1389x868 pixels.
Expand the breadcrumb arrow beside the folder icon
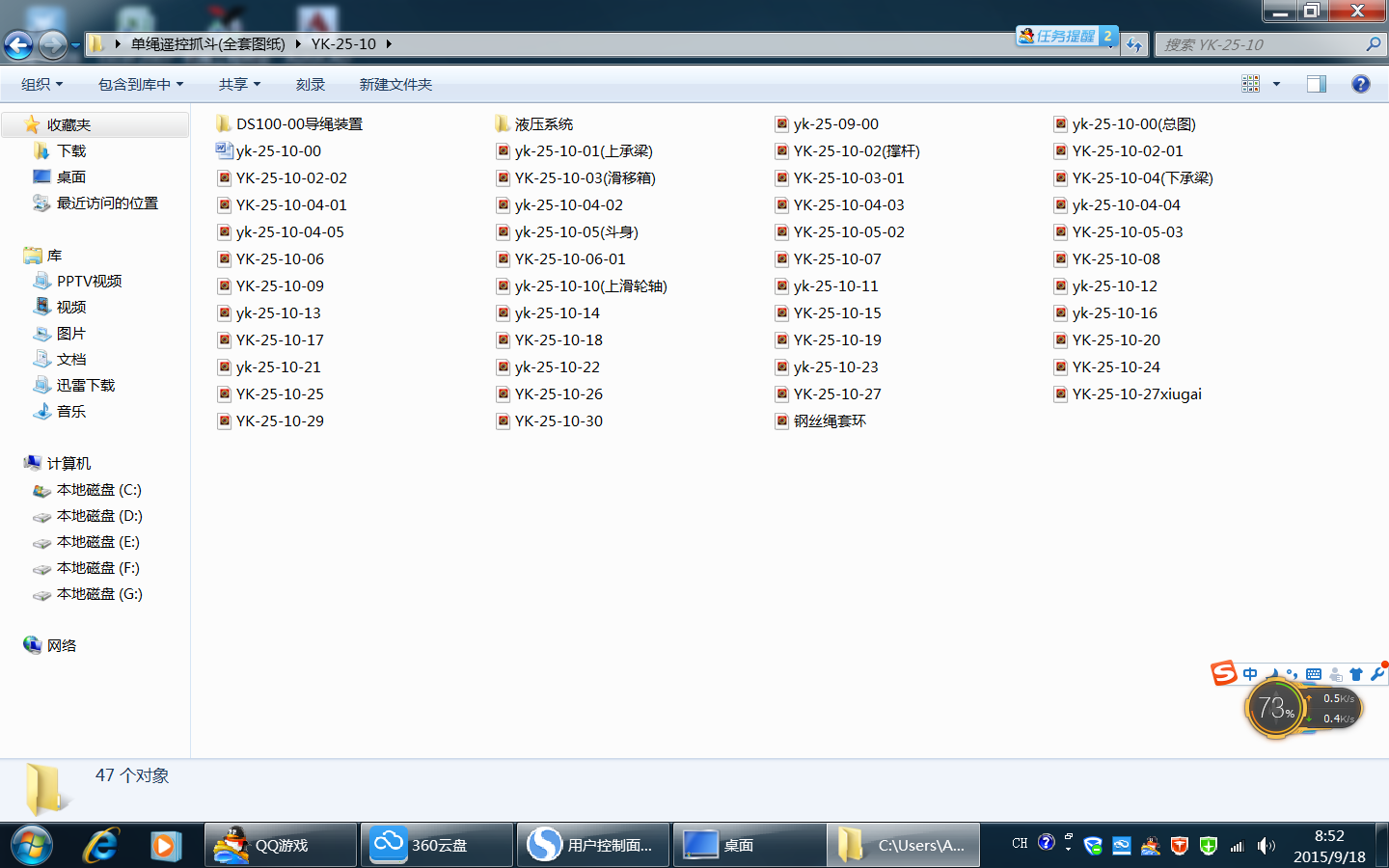pyautogui.click(x=118, y=43)
